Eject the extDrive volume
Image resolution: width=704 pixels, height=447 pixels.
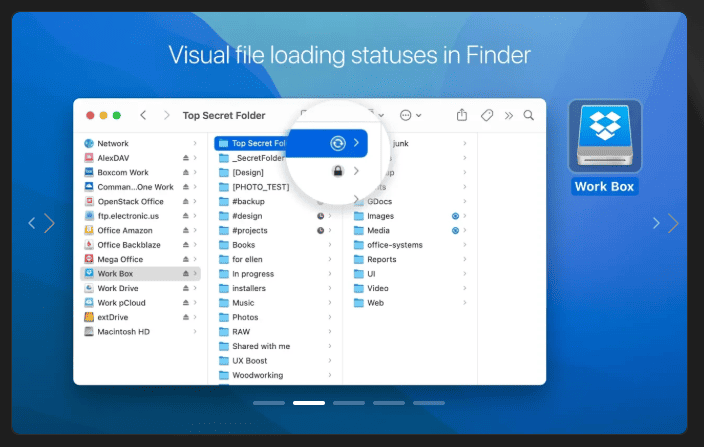pyautogui.click(x=185, y=317)
